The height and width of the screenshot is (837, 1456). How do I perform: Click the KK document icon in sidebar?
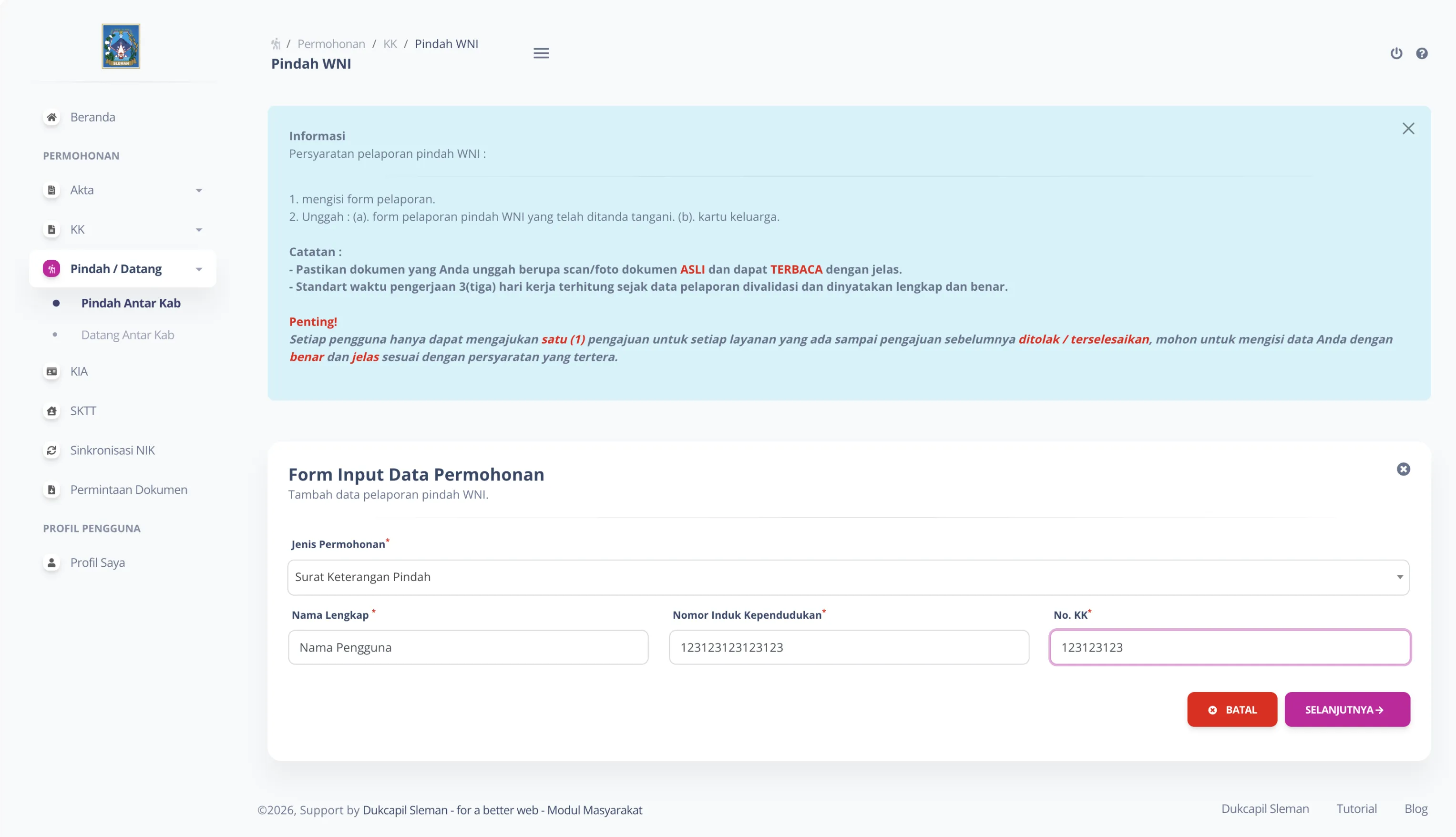[x=52, y=229]
